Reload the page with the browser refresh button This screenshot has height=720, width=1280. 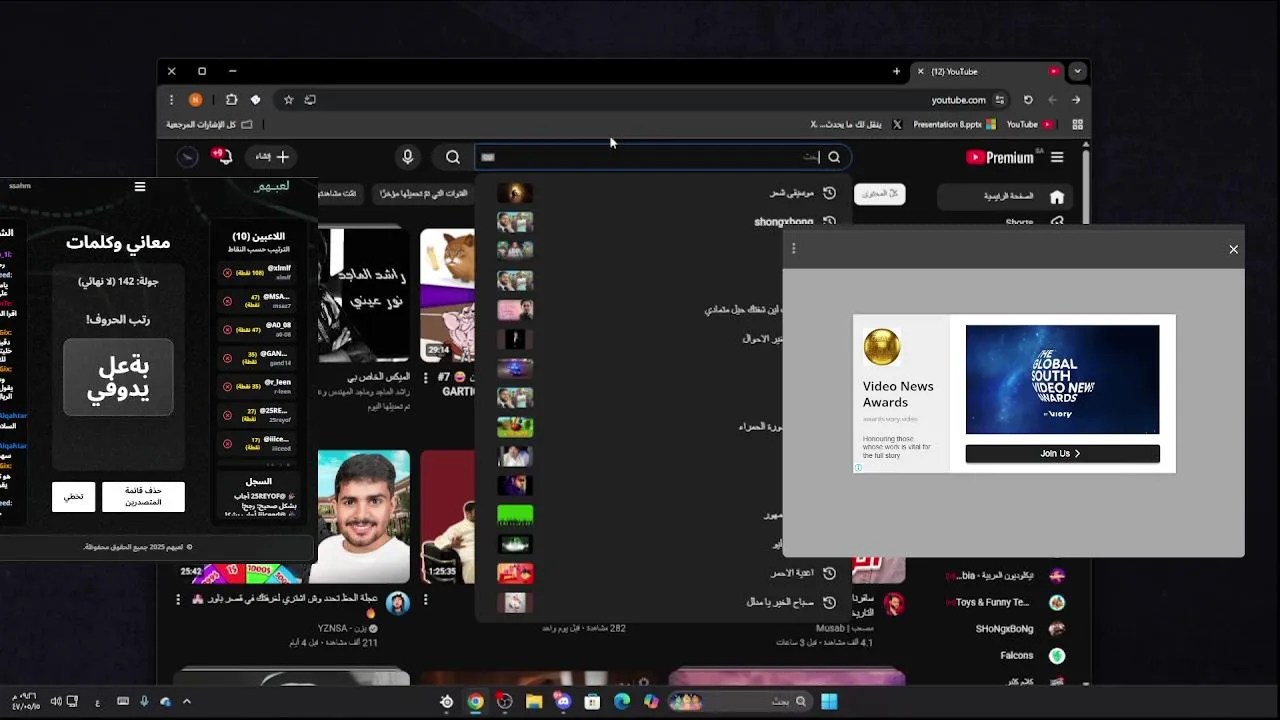[1028, 100]
